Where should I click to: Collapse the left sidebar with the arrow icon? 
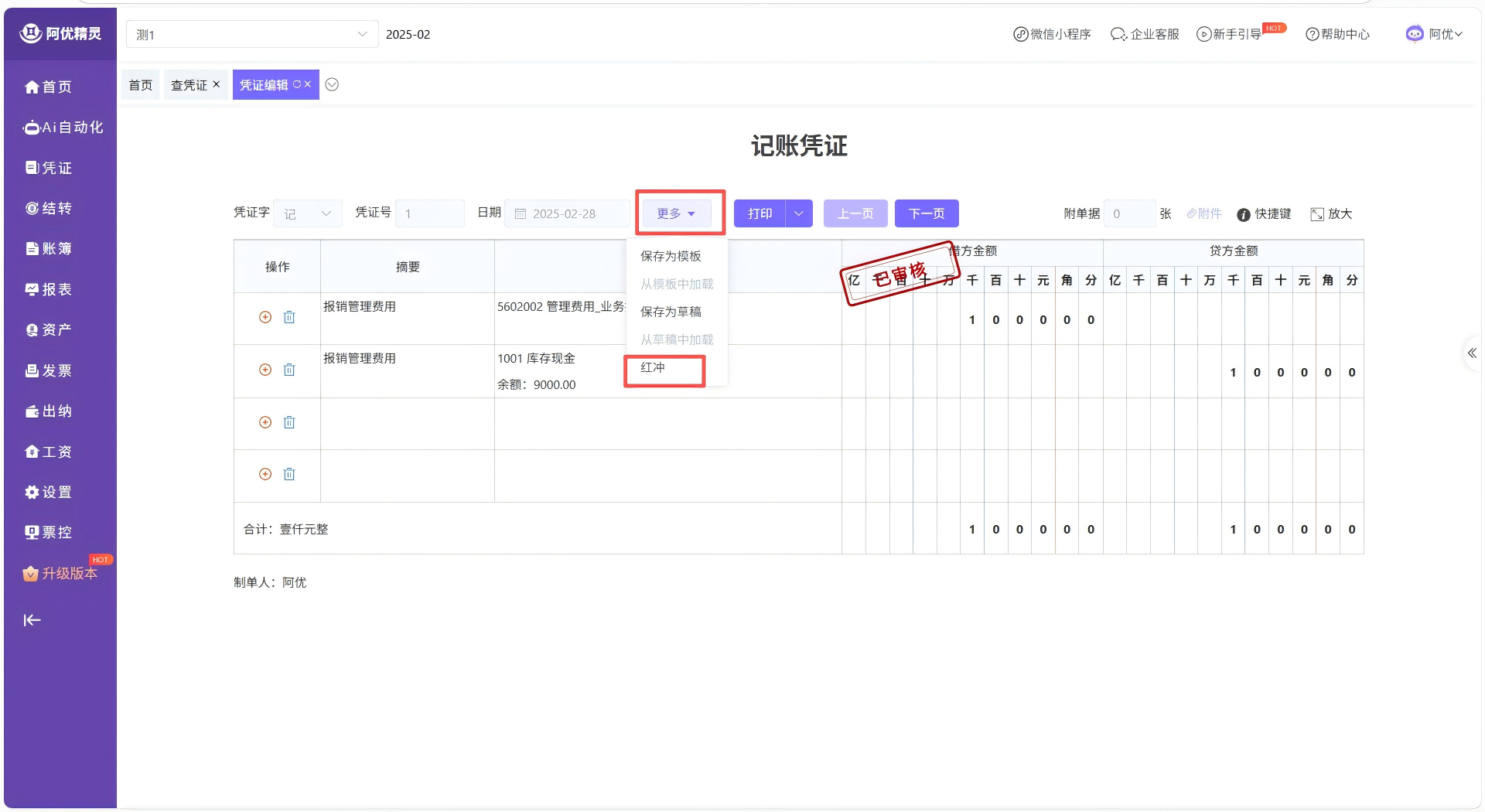tap(32, 620)
